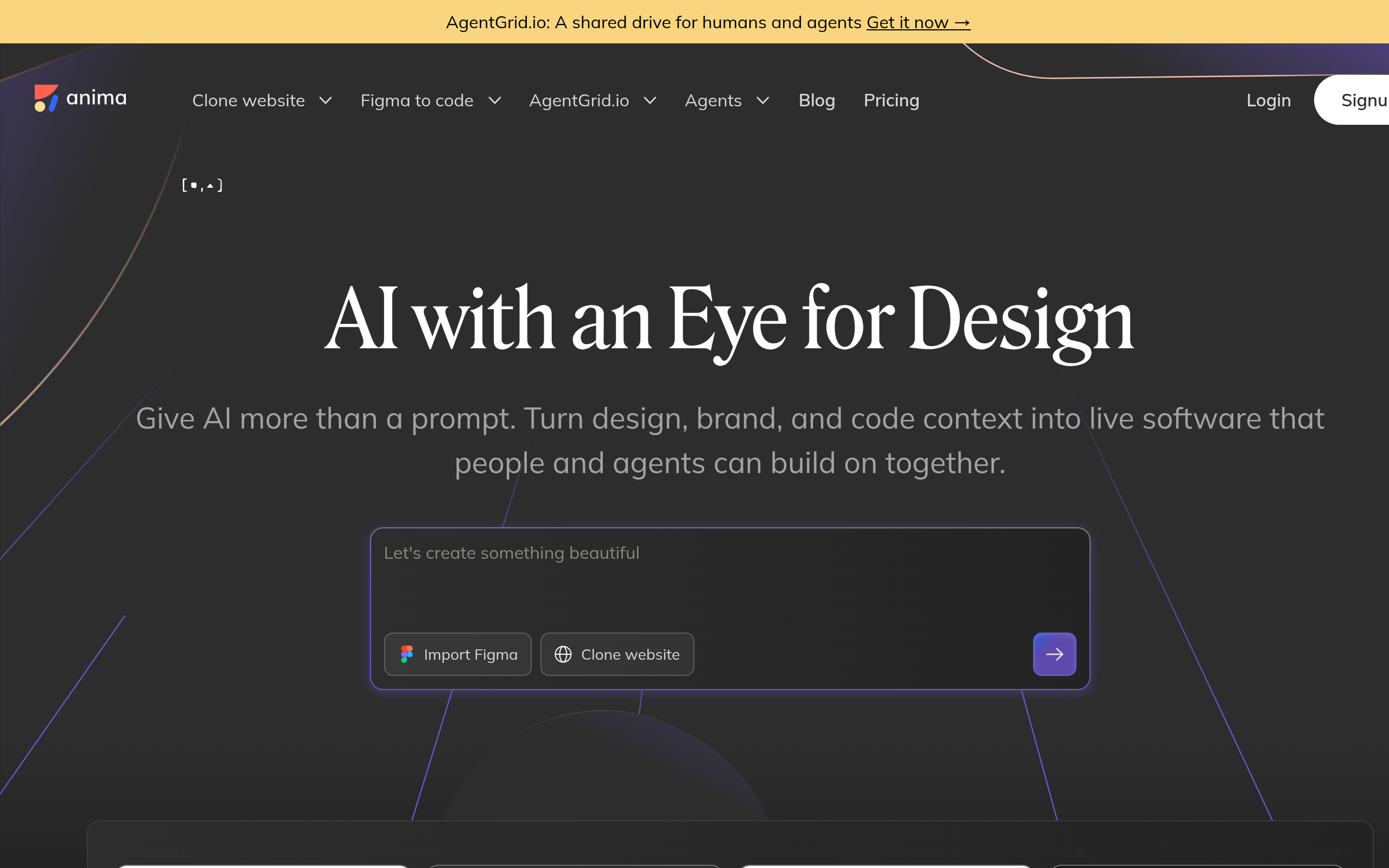Image resolution: width=1389 pixels, height=868 pixels.
Task: Click the AI with an Eye for Design headline
Action: (730, 319)
